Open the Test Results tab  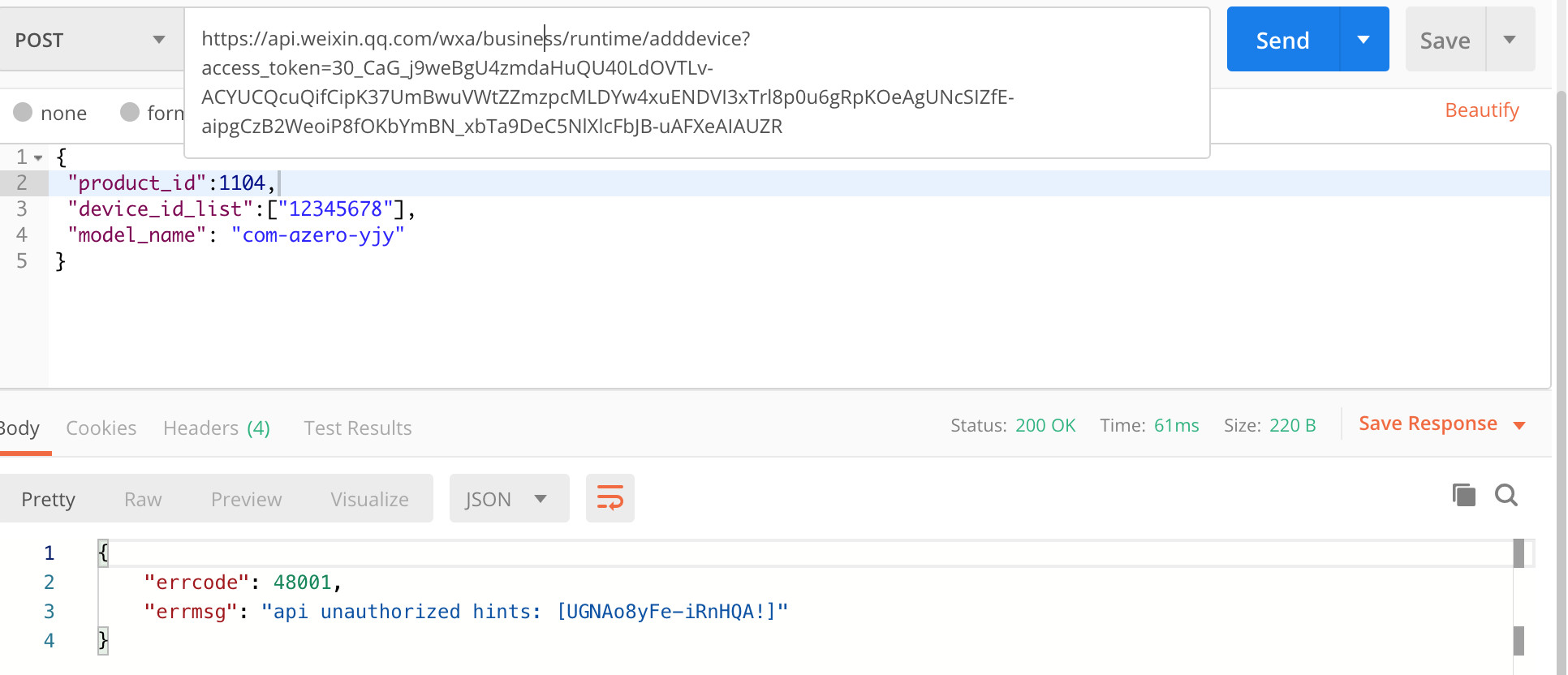[358, 428]
